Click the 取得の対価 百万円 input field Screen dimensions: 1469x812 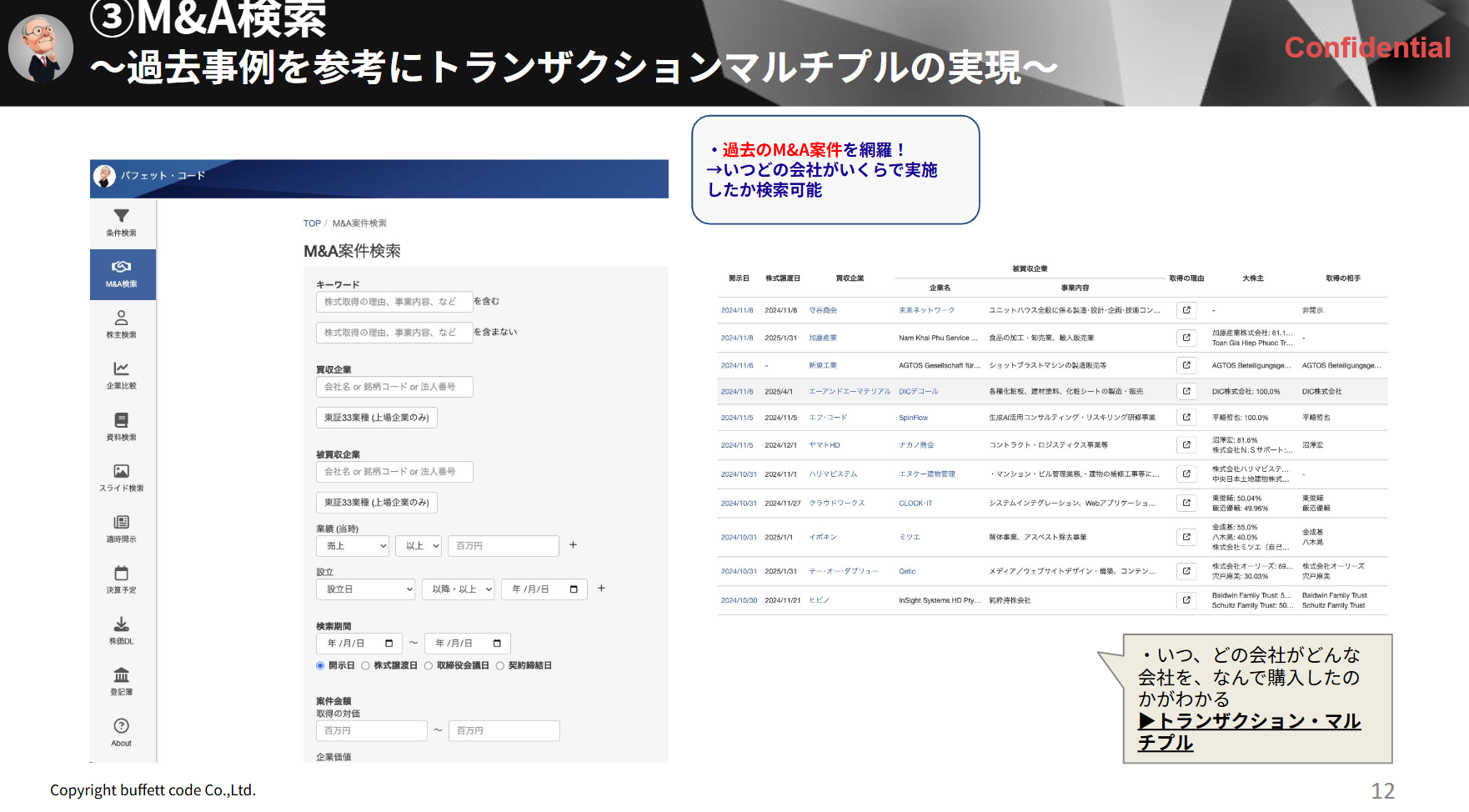(x=371, y=730)
